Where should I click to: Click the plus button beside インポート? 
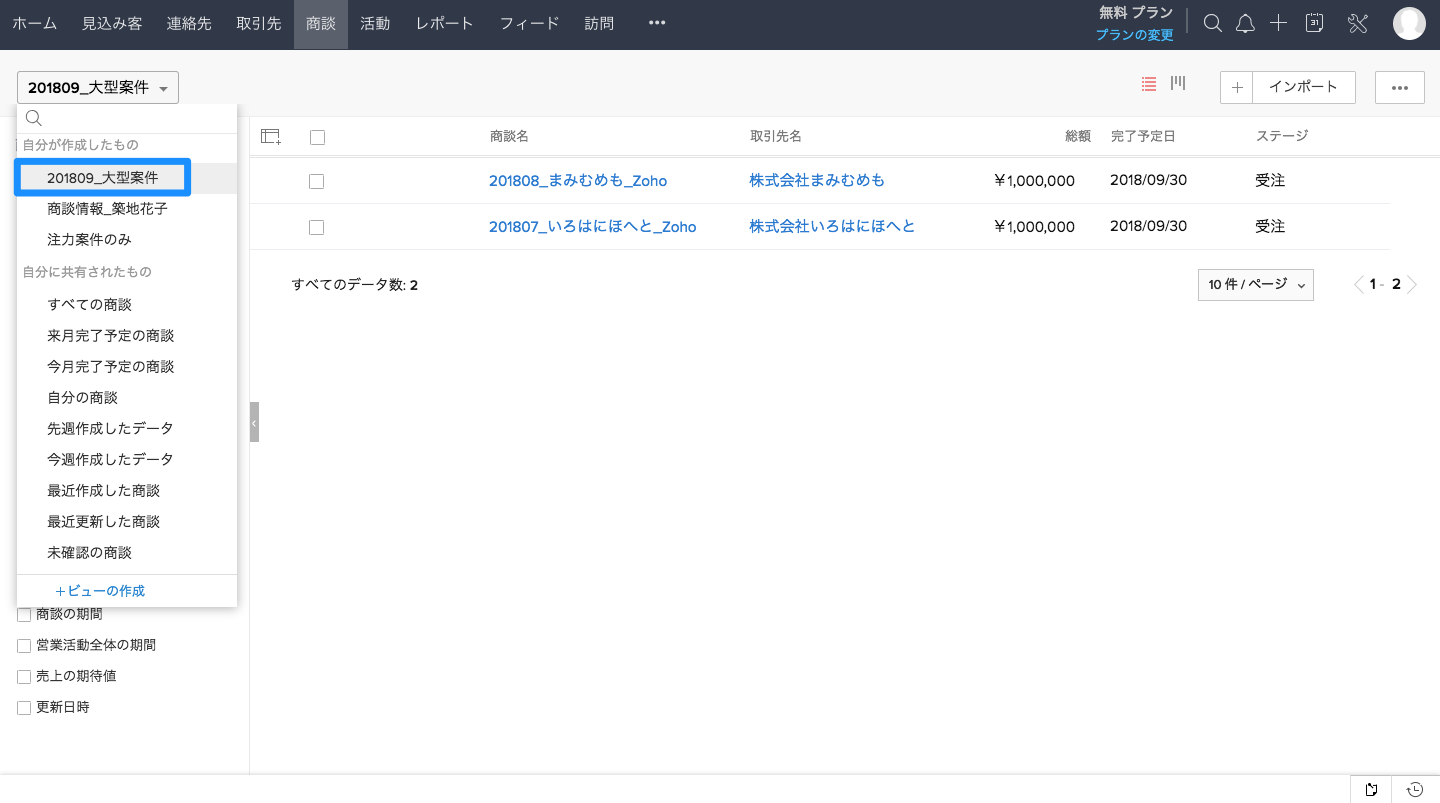tap(1237, 87)
